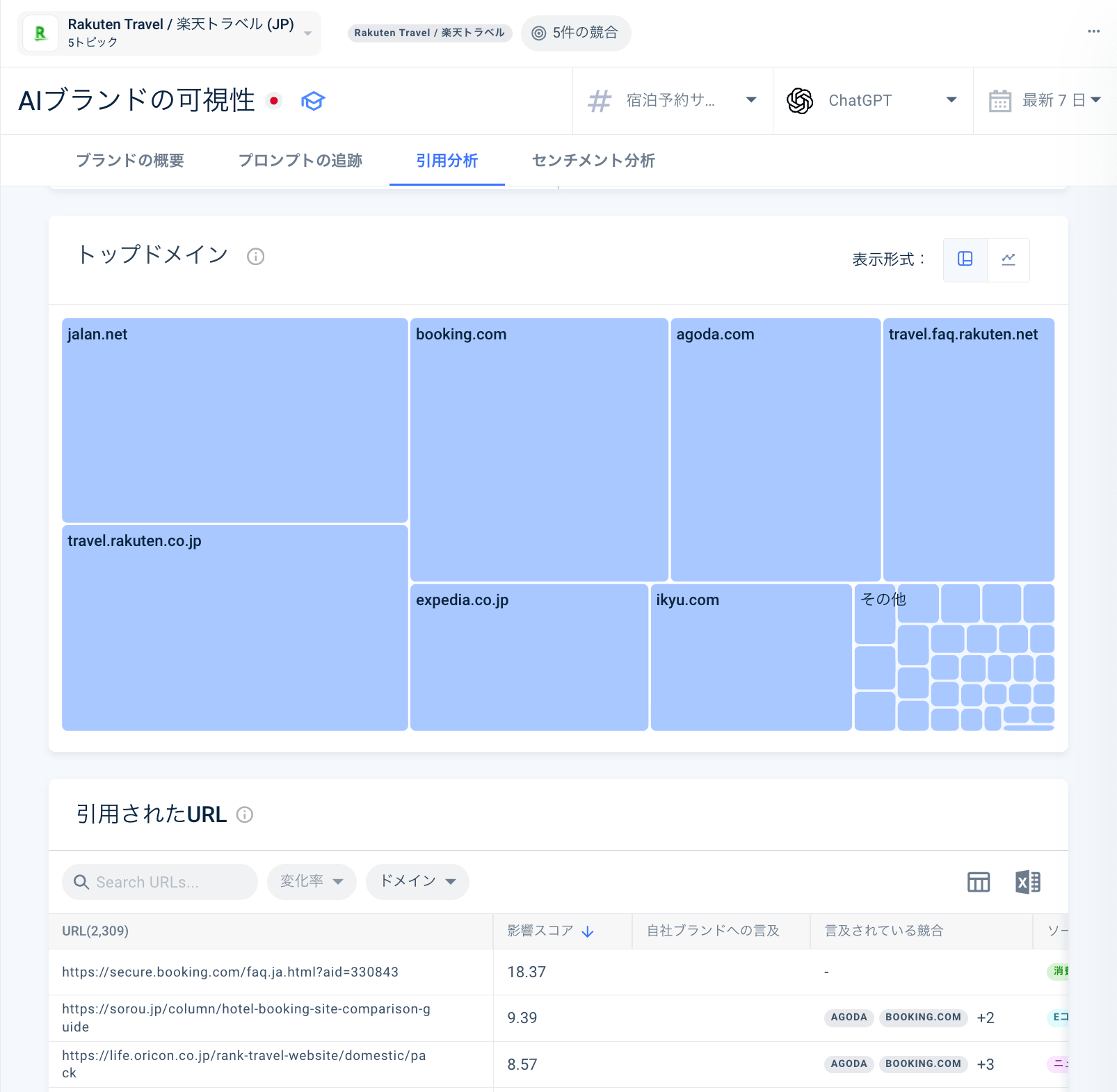This screenshot has height=1092, width=1117.
Task: Click the search magnifier icon in URL search
Action: [81, 882]
